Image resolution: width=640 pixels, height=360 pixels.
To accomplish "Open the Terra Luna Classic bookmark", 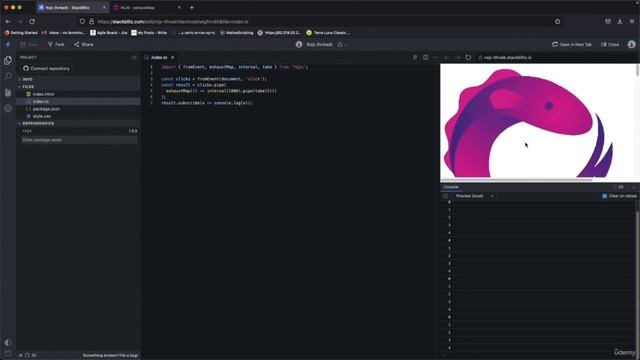I will coord(328,33).
